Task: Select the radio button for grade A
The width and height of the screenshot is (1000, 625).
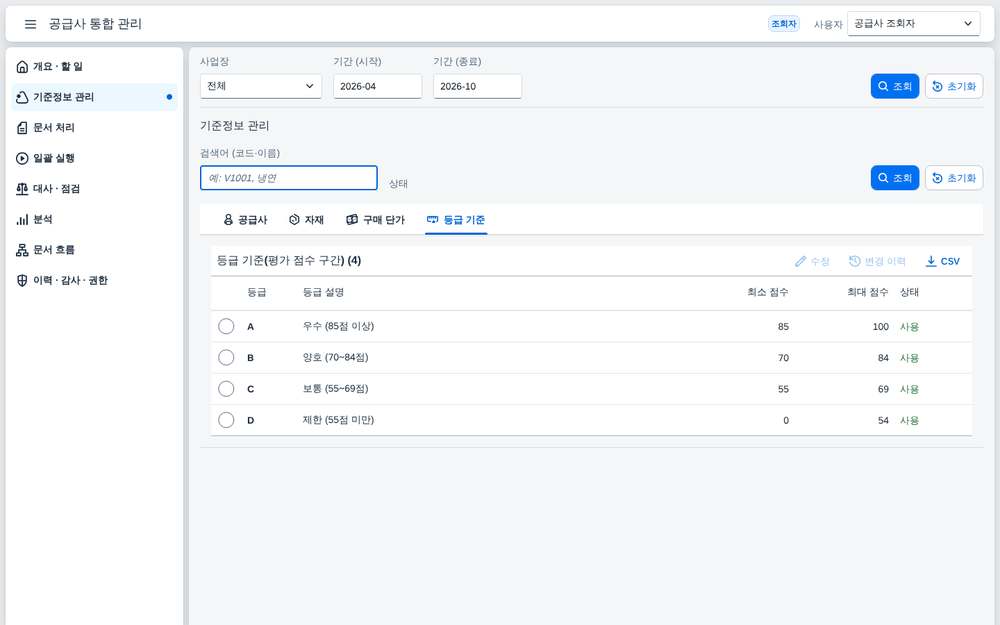Action: point(226,327)
